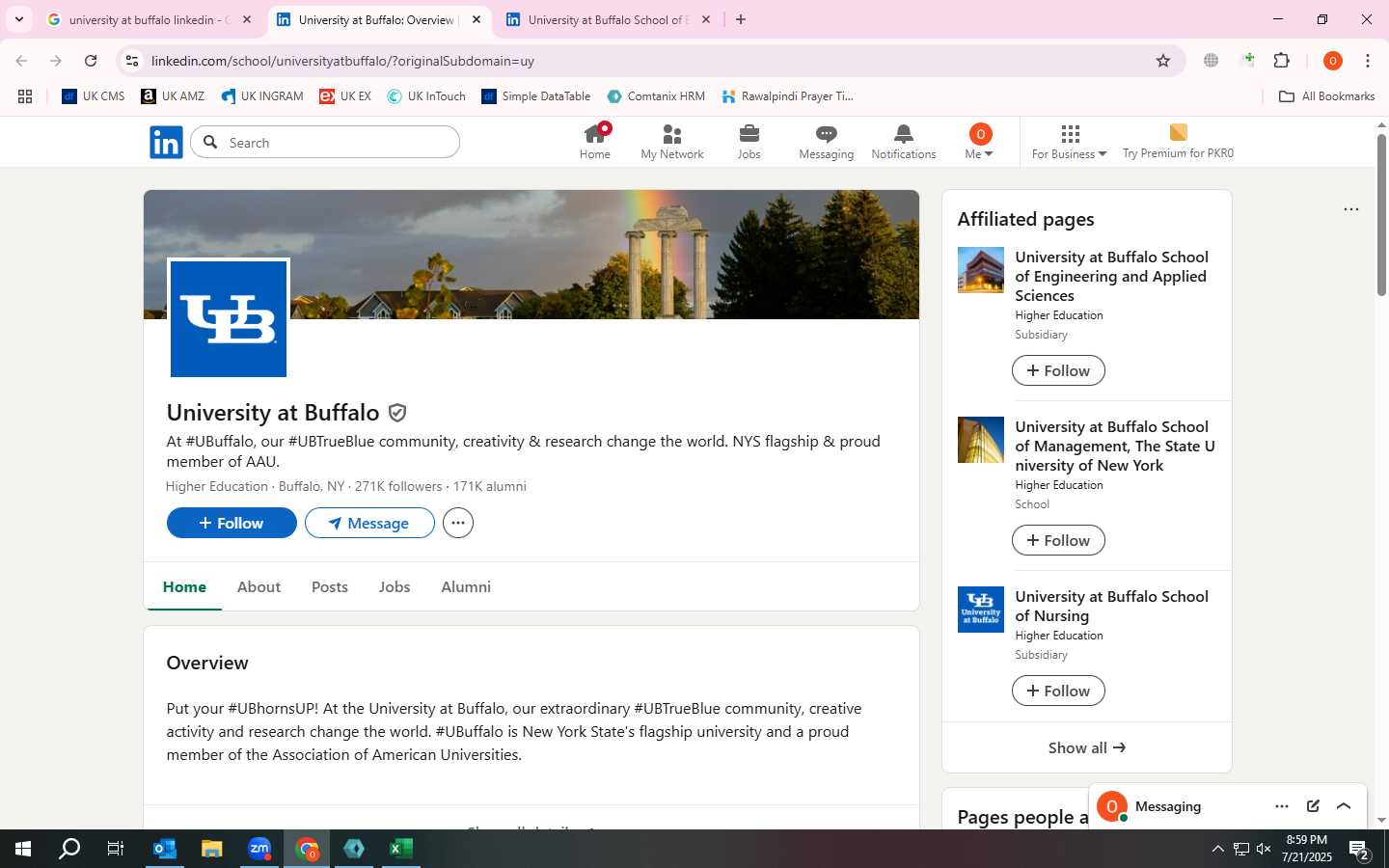Open the UK CMS bookmark
This screenshot has height=868, width=1389.
pyautogui.click(x=94, y=96)
